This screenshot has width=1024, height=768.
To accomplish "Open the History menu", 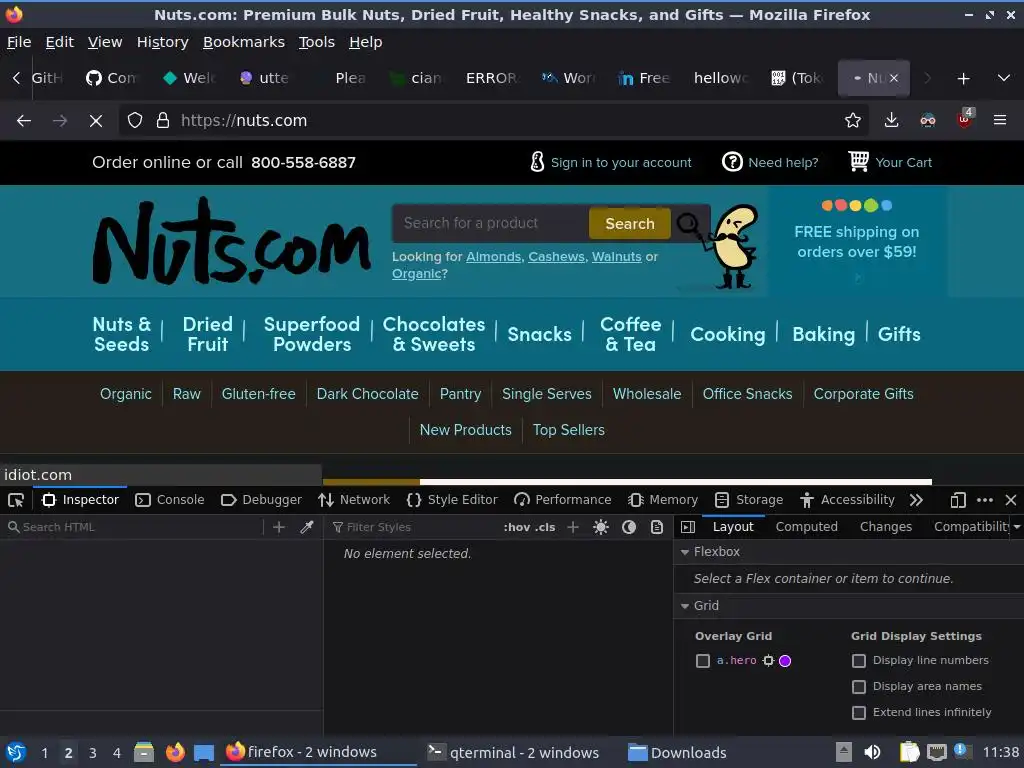I will [163, 42].
